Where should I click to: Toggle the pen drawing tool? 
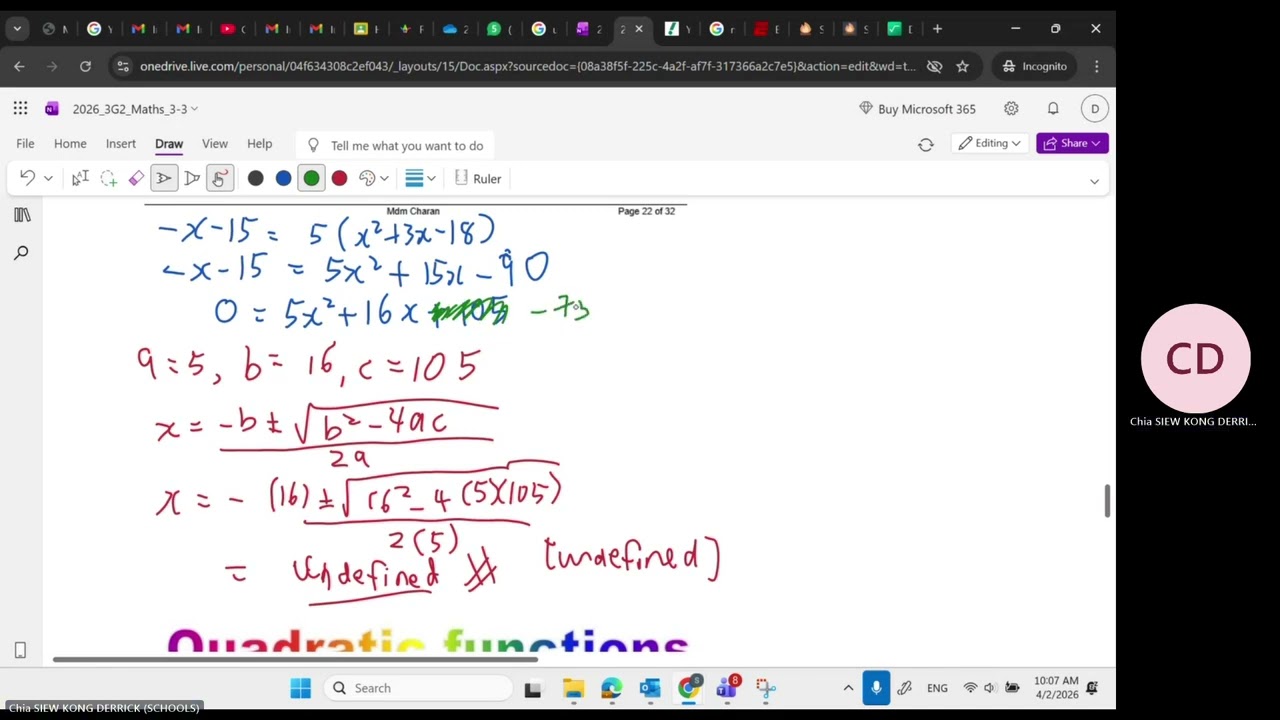pyautogui.click(x=164, y=178)
